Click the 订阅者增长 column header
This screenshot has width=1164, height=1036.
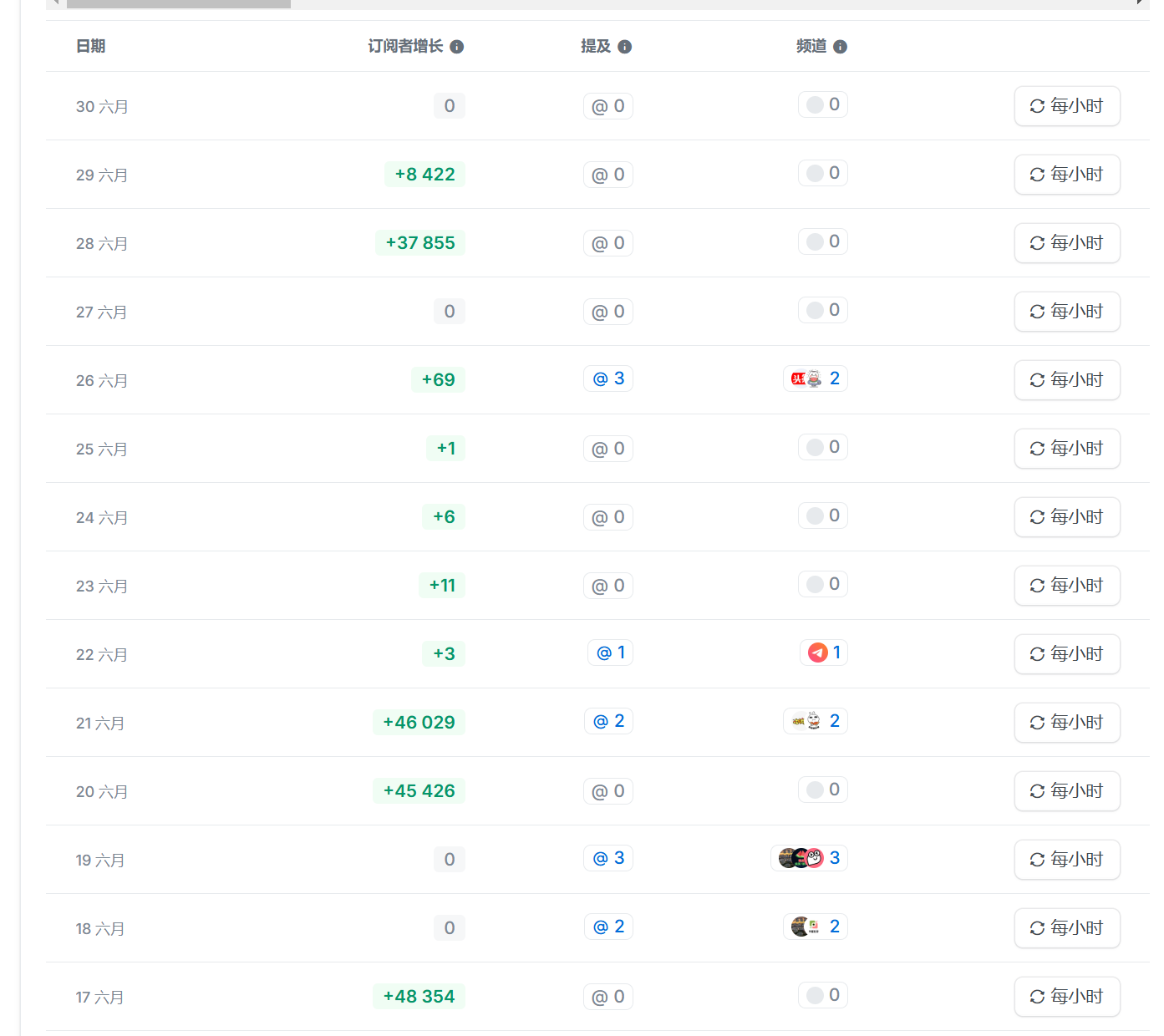point(405,47)
